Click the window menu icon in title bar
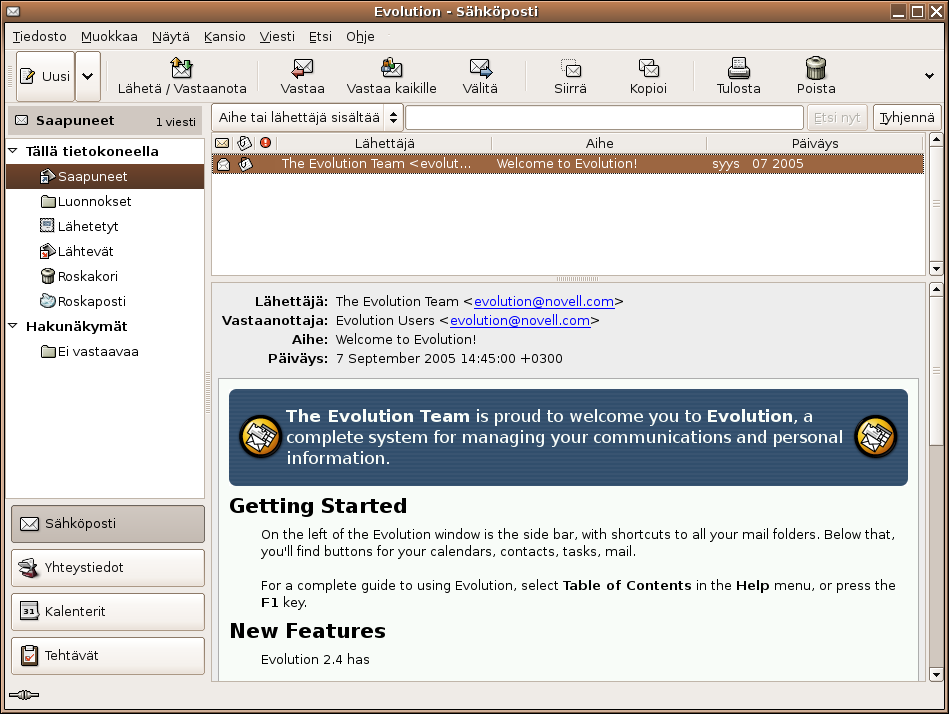Viewport: 949px width, 714px height. pyautogui.click(x=12, y=11)
